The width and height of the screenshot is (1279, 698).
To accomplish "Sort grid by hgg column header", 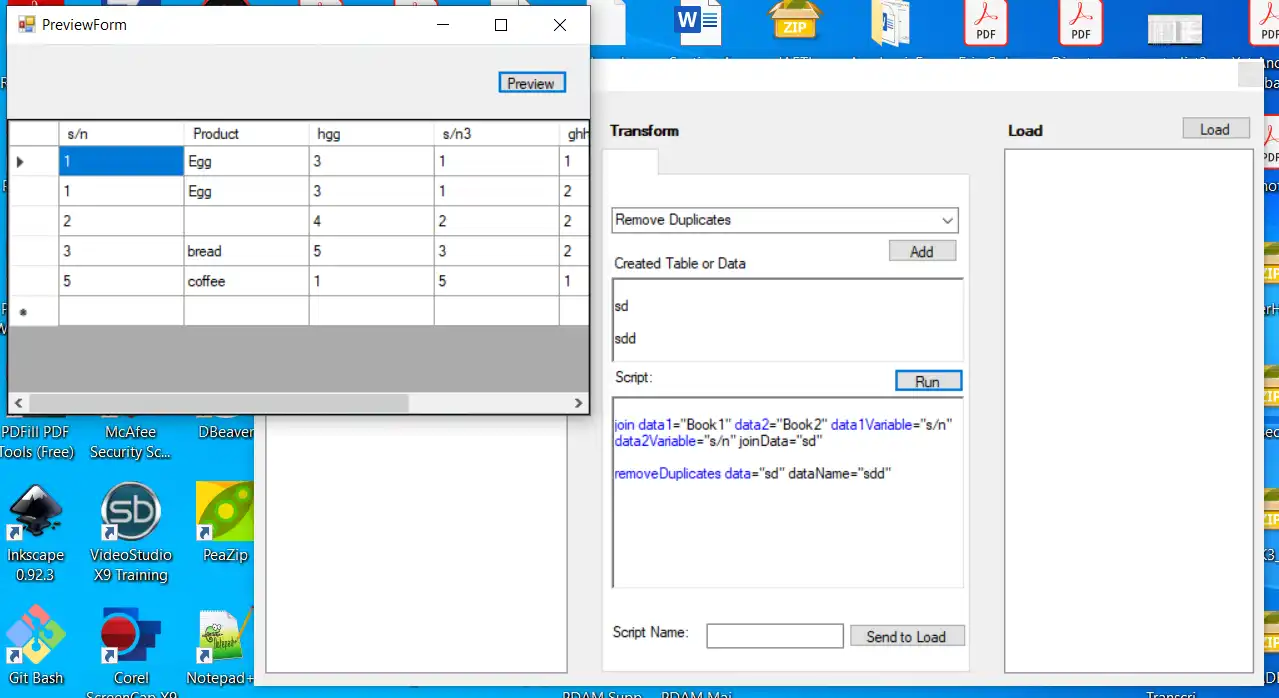I will pyautogui.click(x=371, y=133).
